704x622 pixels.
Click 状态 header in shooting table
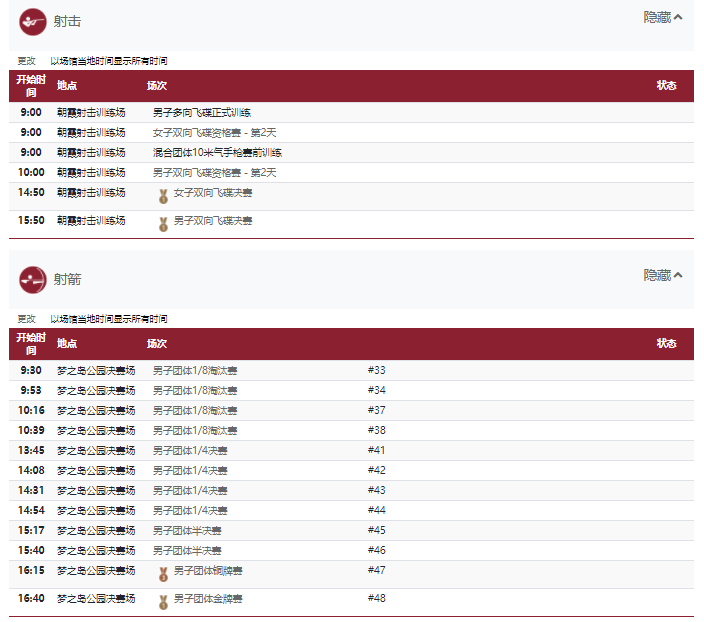point(666,86)
